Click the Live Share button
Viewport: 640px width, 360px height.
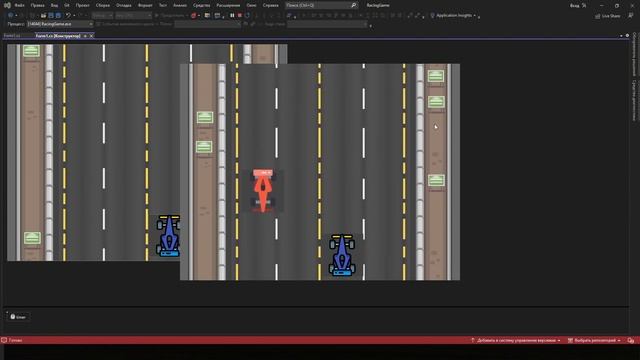click(x=607, y=16)
